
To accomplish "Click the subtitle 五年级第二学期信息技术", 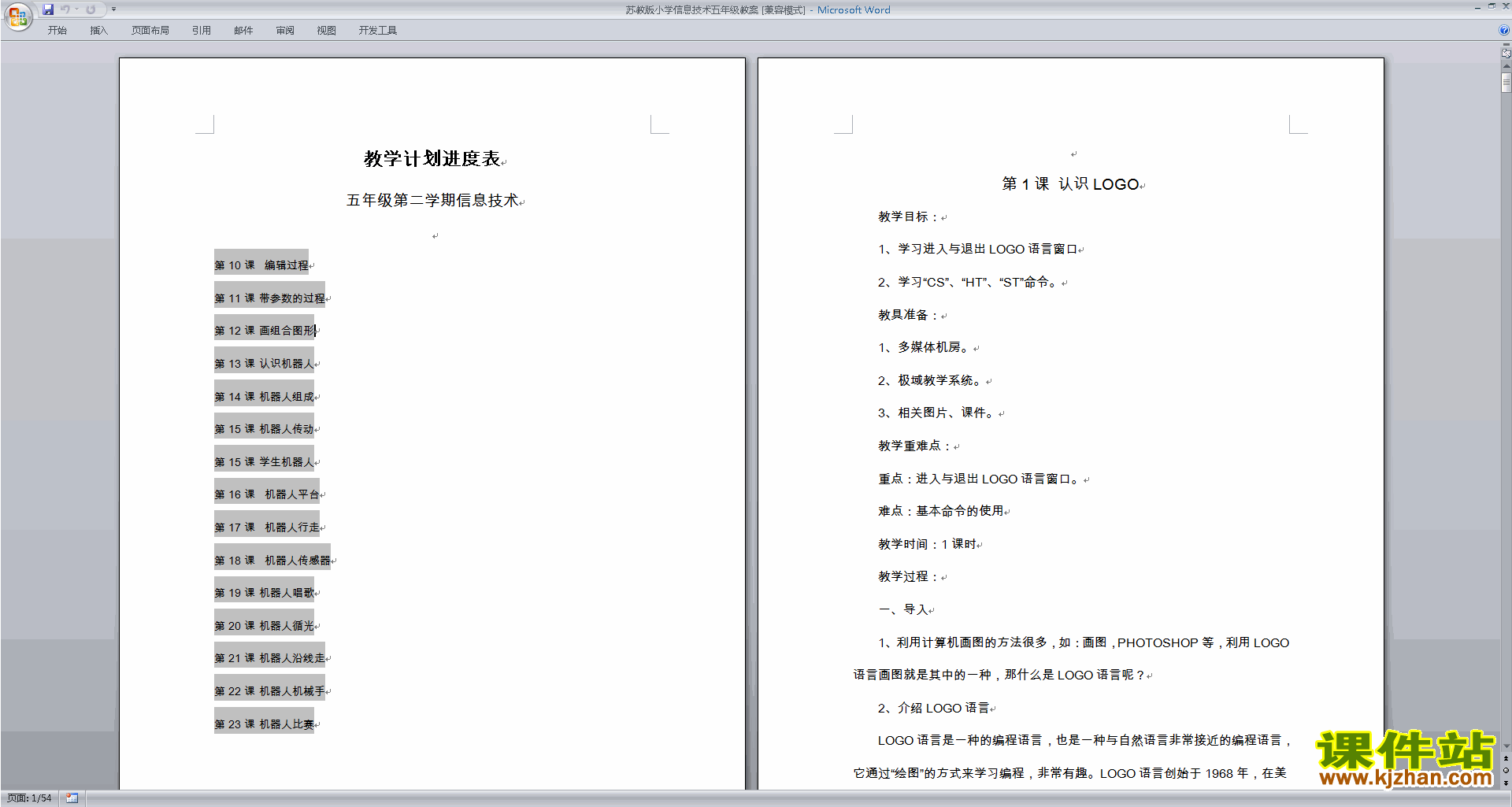I will click(432, 200).
